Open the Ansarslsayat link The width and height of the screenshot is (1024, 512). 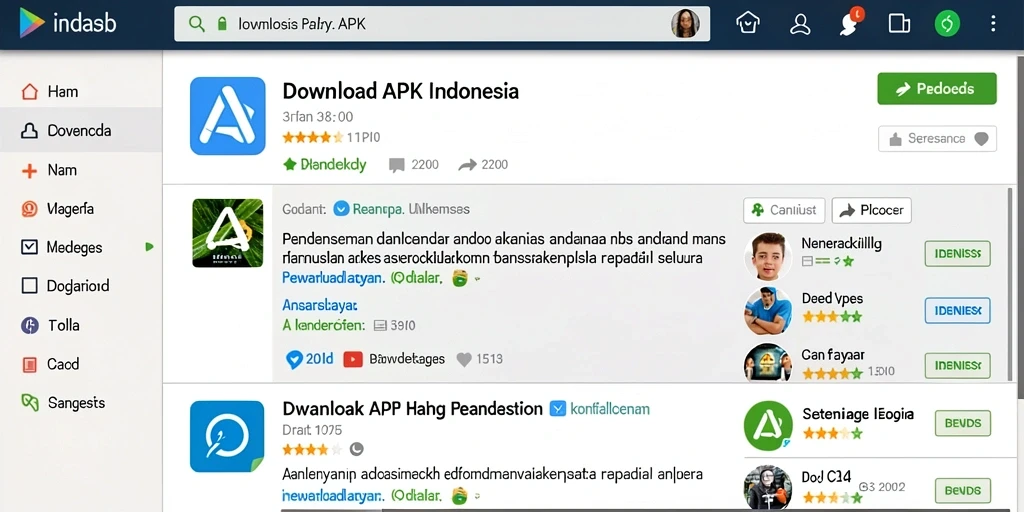(x=319, y=305)
